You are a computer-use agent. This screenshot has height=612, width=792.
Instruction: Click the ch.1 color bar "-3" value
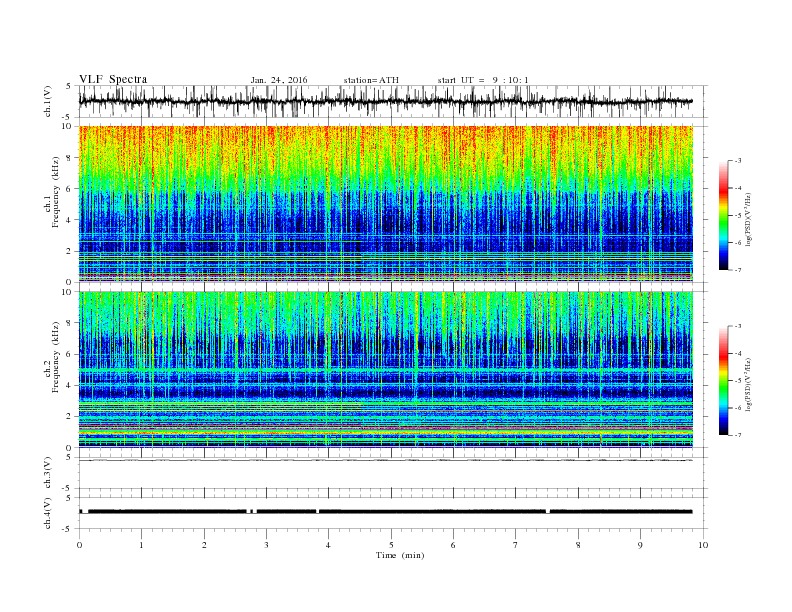737,161
